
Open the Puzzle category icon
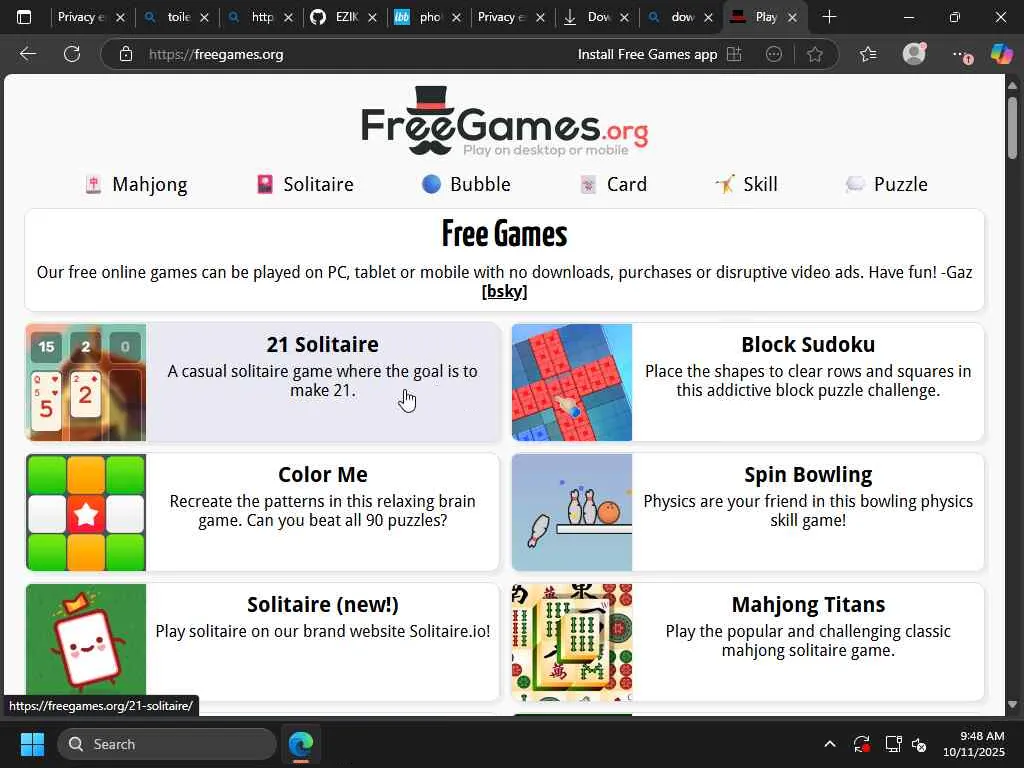coord(855,185)
